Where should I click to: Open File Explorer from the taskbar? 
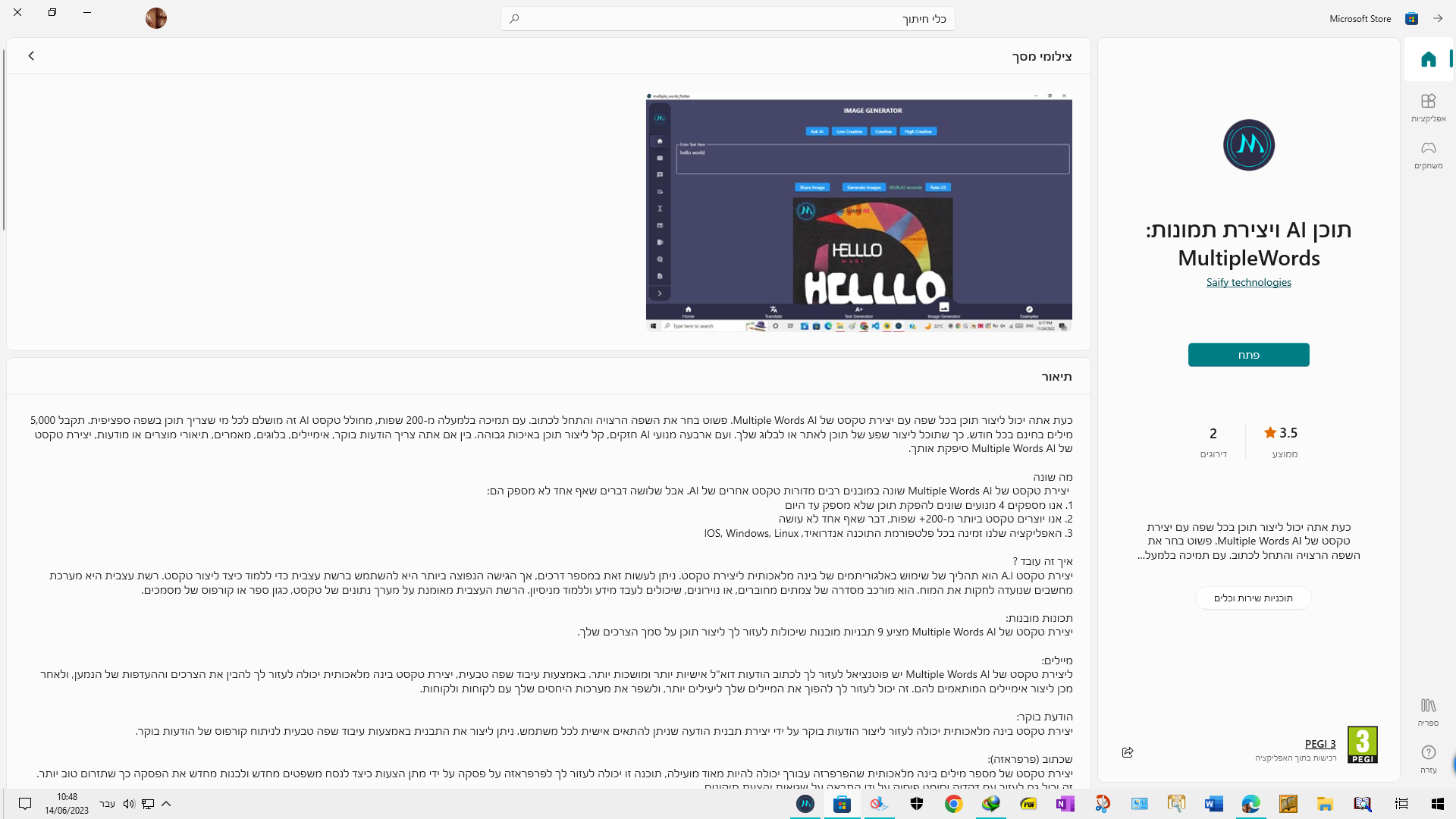[1325, 804]
